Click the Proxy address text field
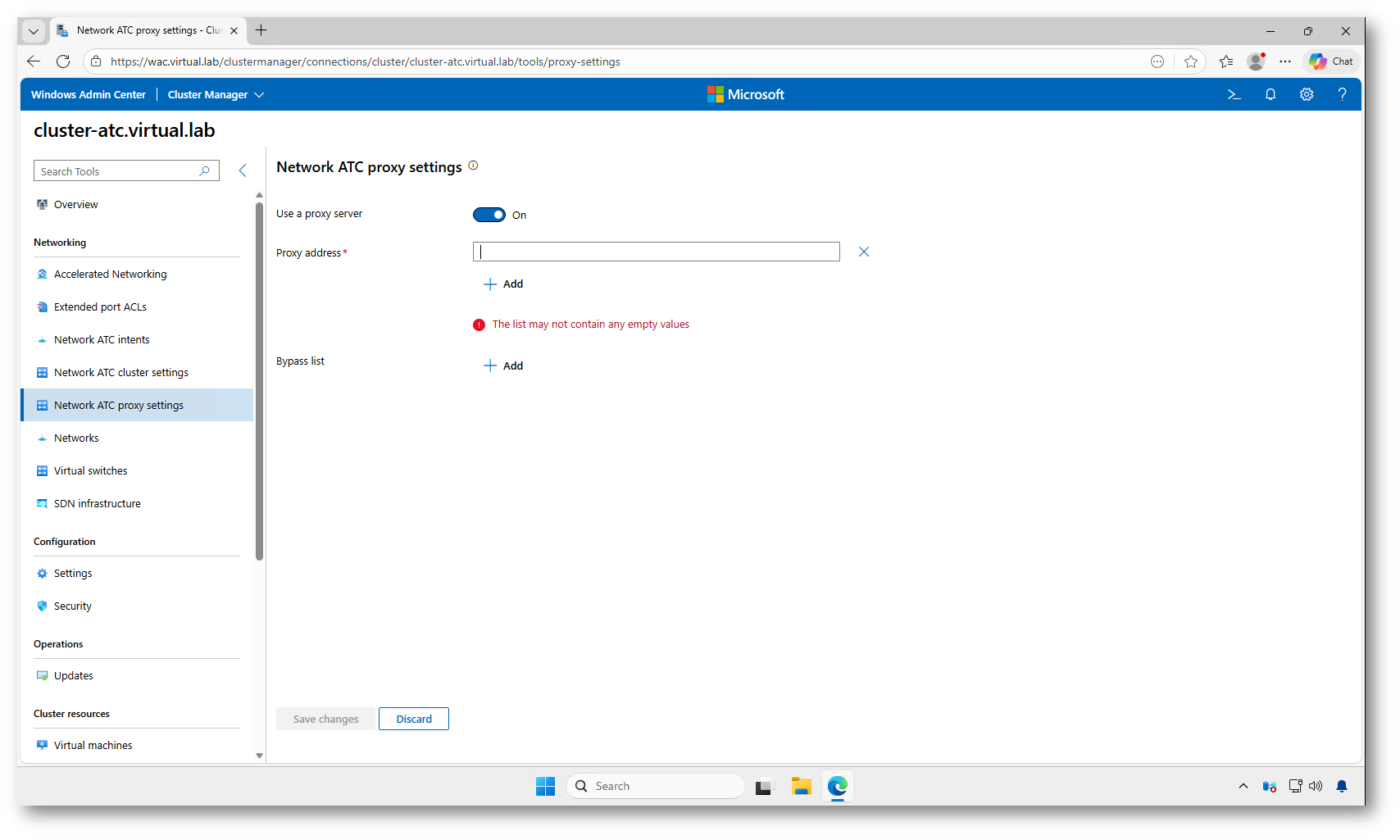This screenshot has height=840, width=1400. pos(656,252)
